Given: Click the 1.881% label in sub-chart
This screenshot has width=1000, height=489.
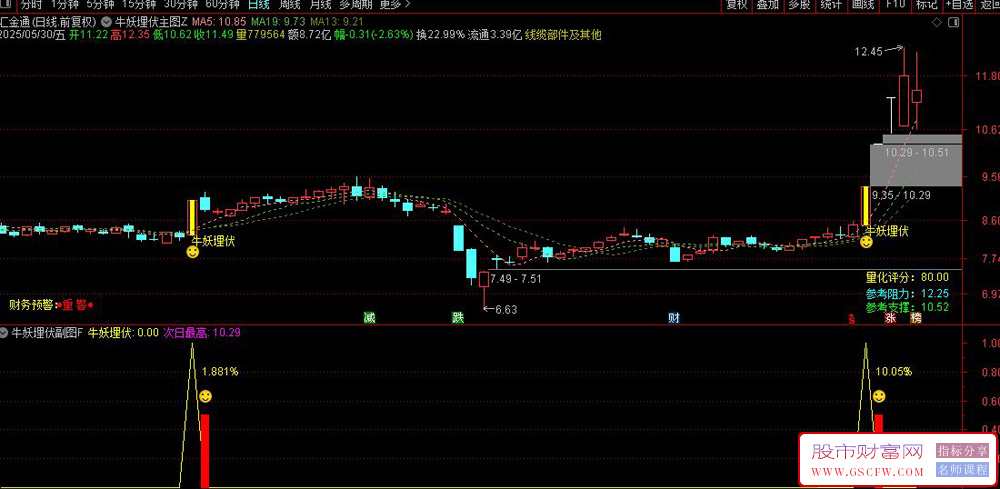Looking at the screenshot, I should tap(220, 372).
